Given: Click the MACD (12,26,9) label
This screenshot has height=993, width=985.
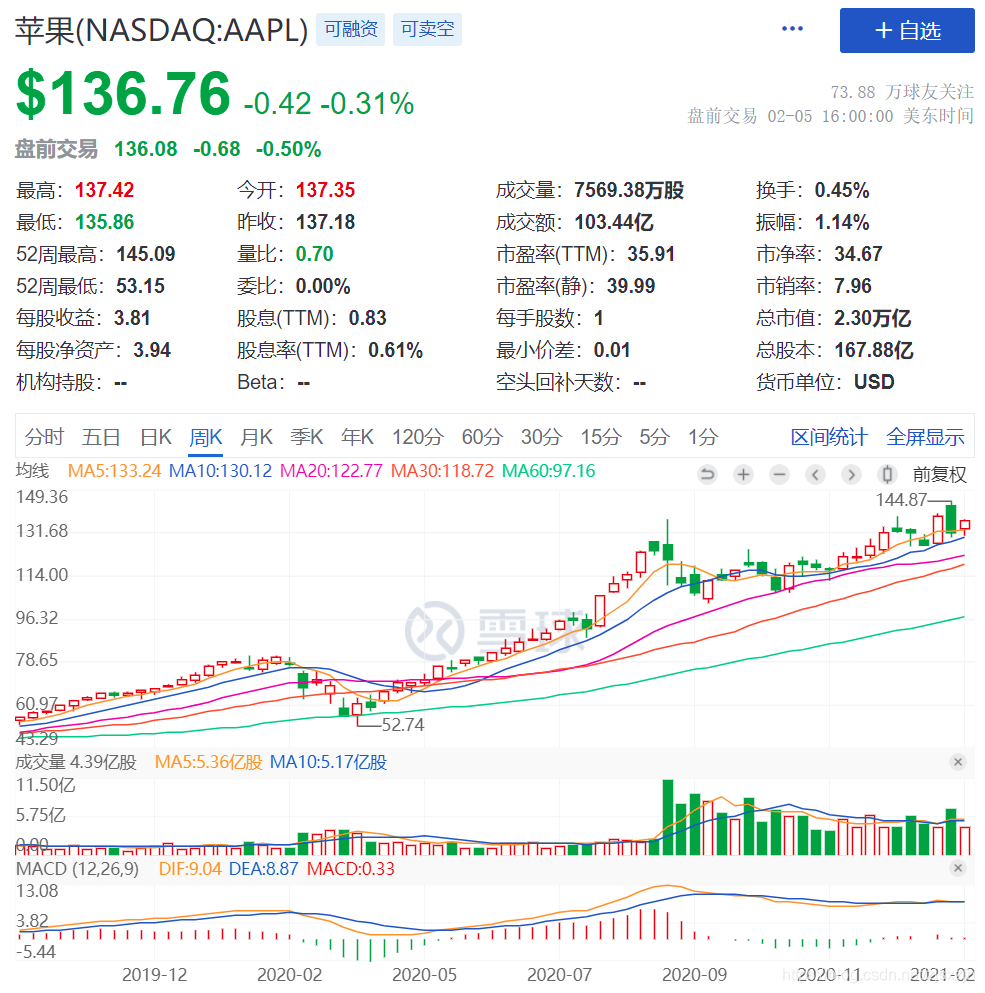Looking at the screenshot, I should 77,868.
